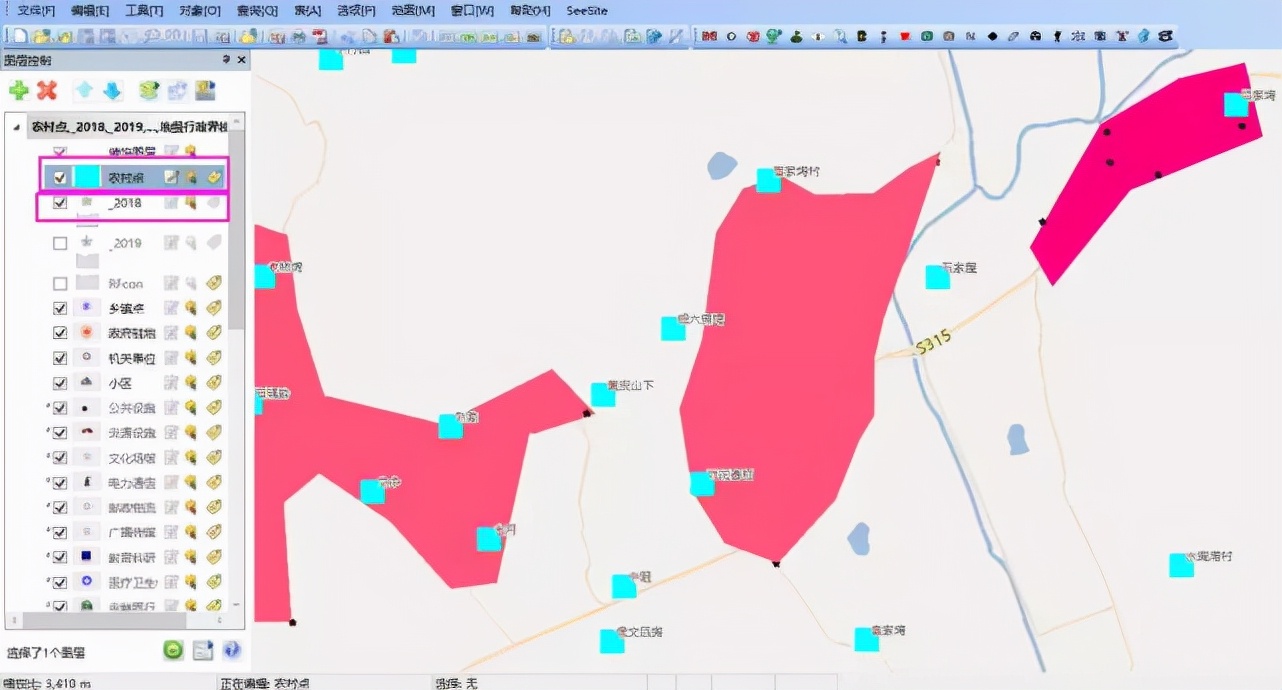
Task: Uncheck the 农村点 layer visibility checkbox
Action: pyautogui.click(x=58, y=177)
